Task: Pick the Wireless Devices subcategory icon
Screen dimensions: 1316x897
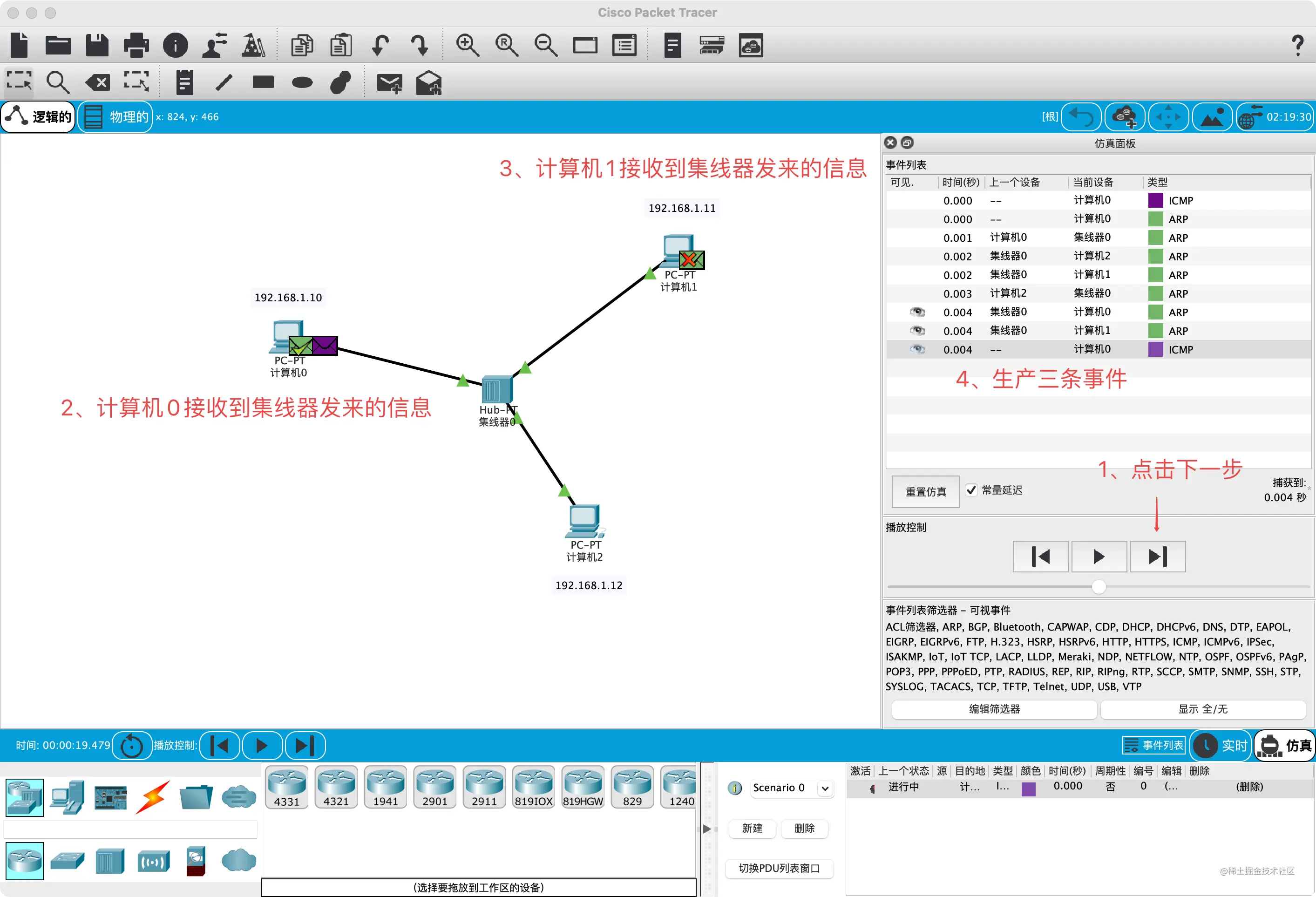Action: pyautogui.click(x=154, y=861)
